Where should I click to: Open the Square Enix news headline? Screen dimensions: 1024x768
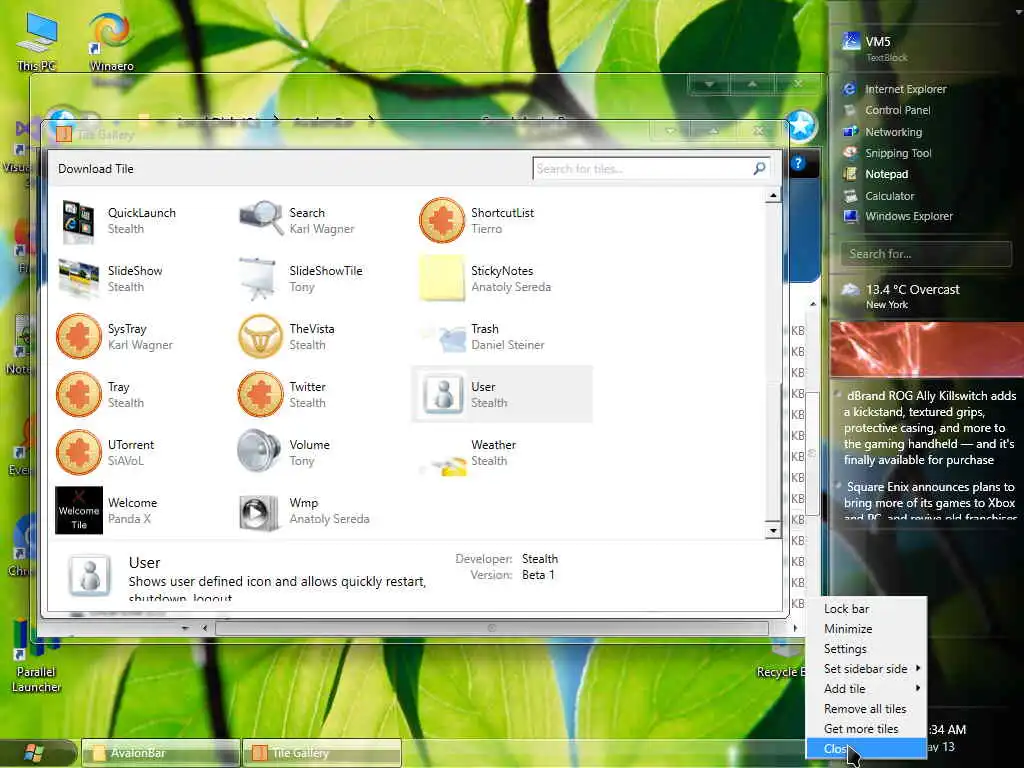929,502
